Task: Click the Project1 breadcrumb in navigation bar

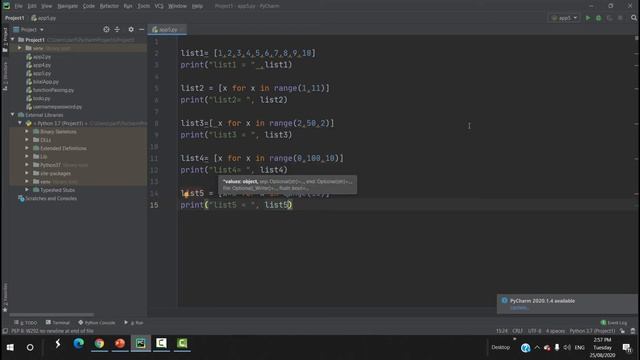Action: 15,18
